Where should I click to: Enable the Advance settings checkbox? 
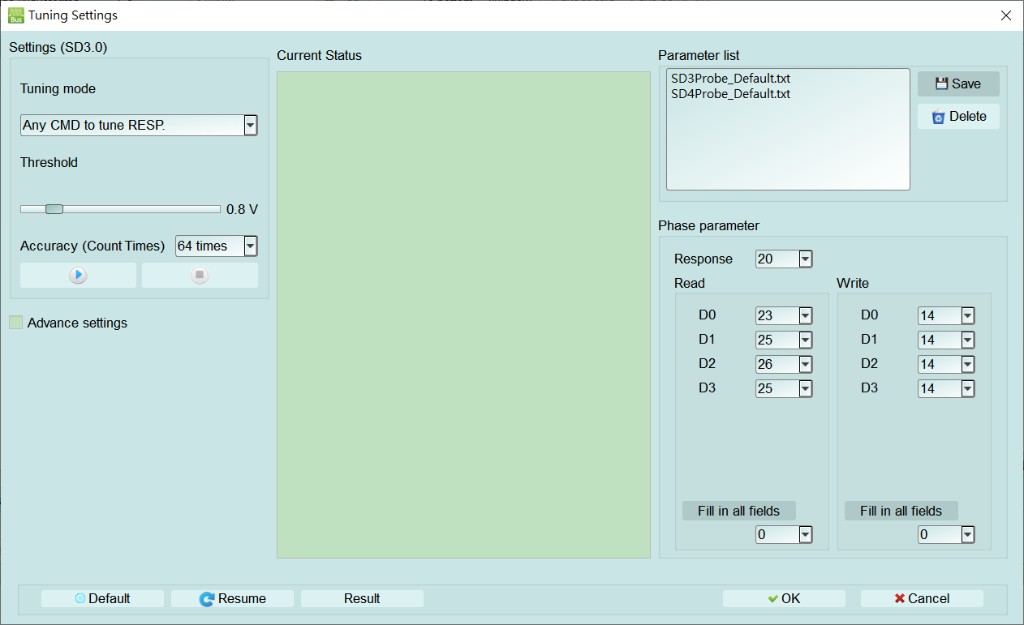pos(16,323)
